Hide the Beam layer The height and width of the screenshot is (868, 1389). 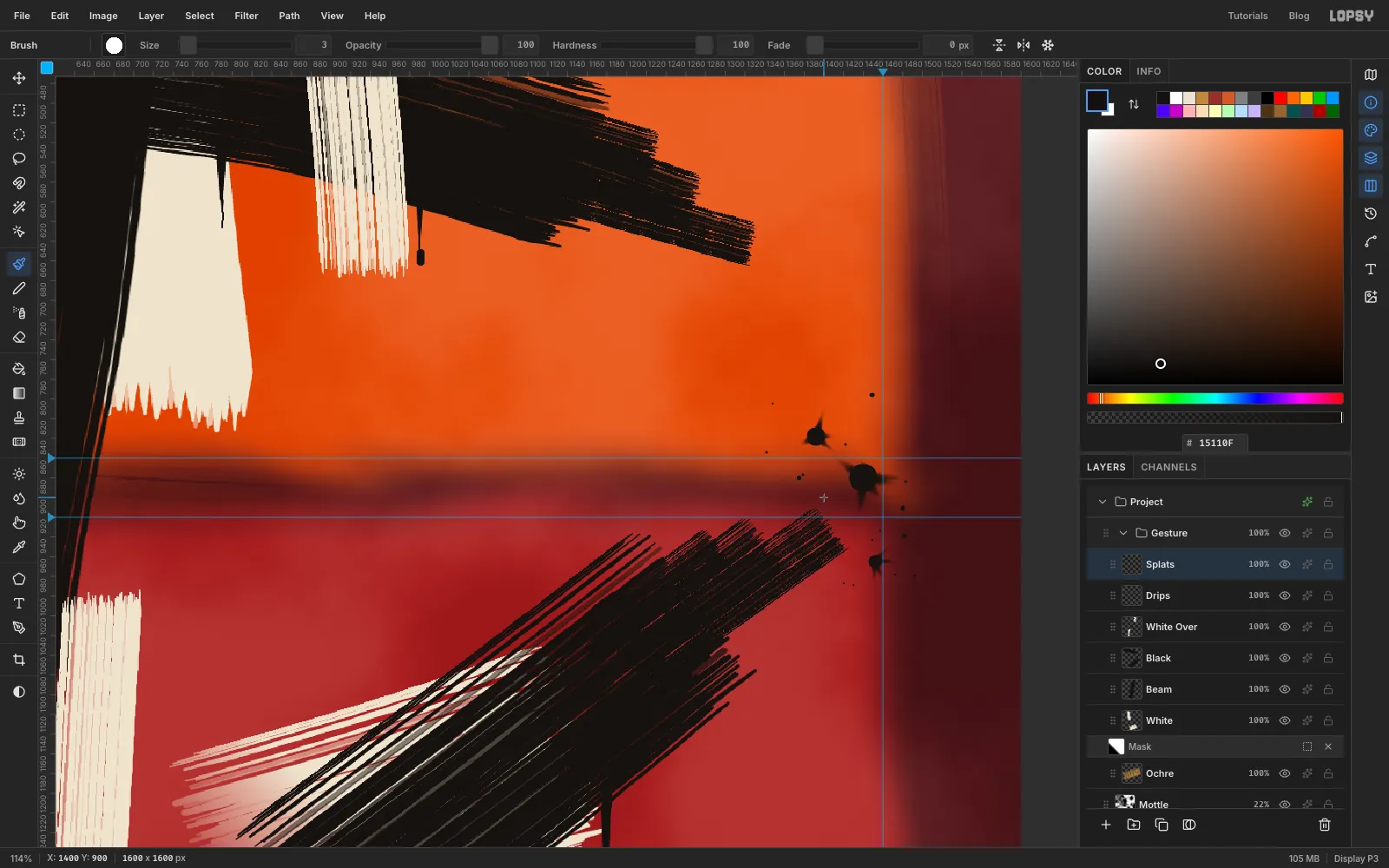pos(1285,689)
